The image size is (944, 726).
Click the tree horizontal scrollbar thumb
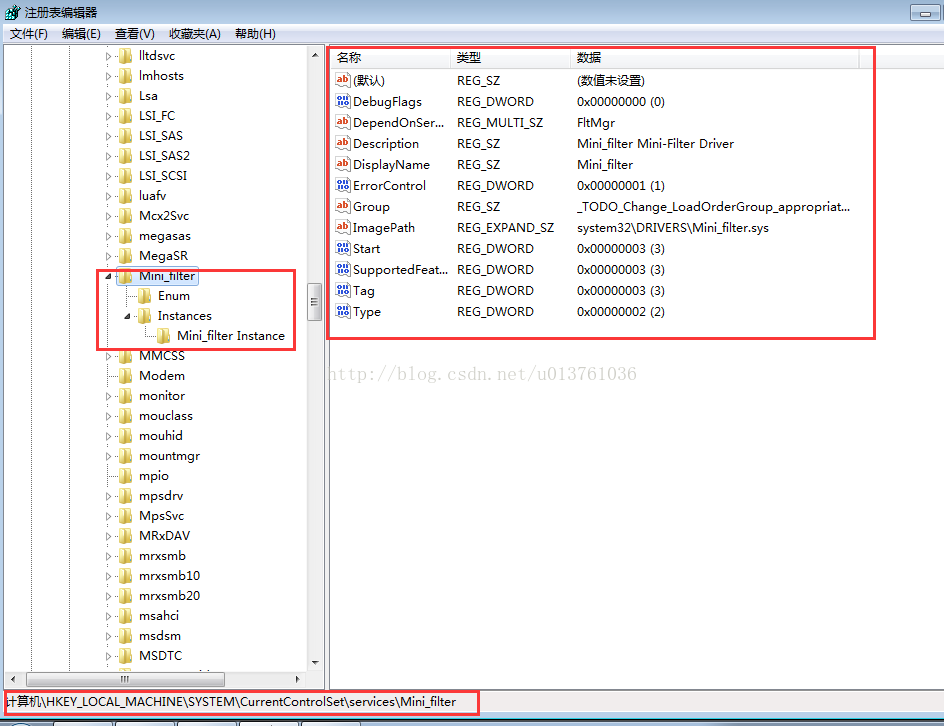pyautogui.click(x=125, y=679)
